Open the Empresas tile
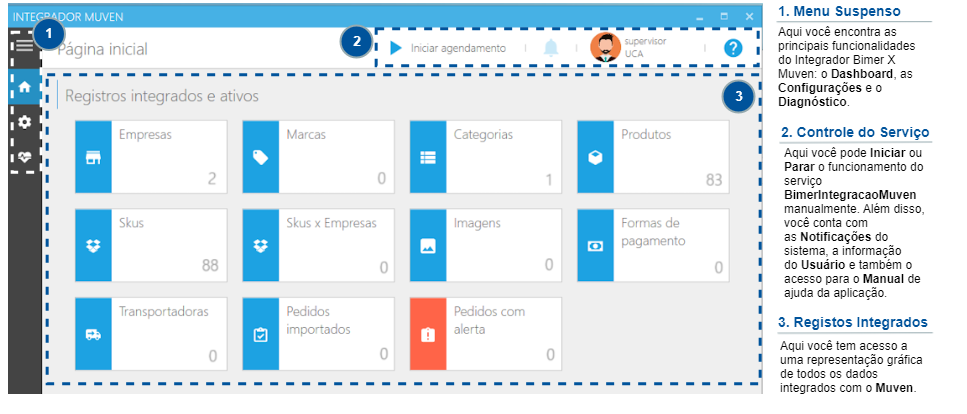This screenshot has width=967, height=414. tap(152, 156)
